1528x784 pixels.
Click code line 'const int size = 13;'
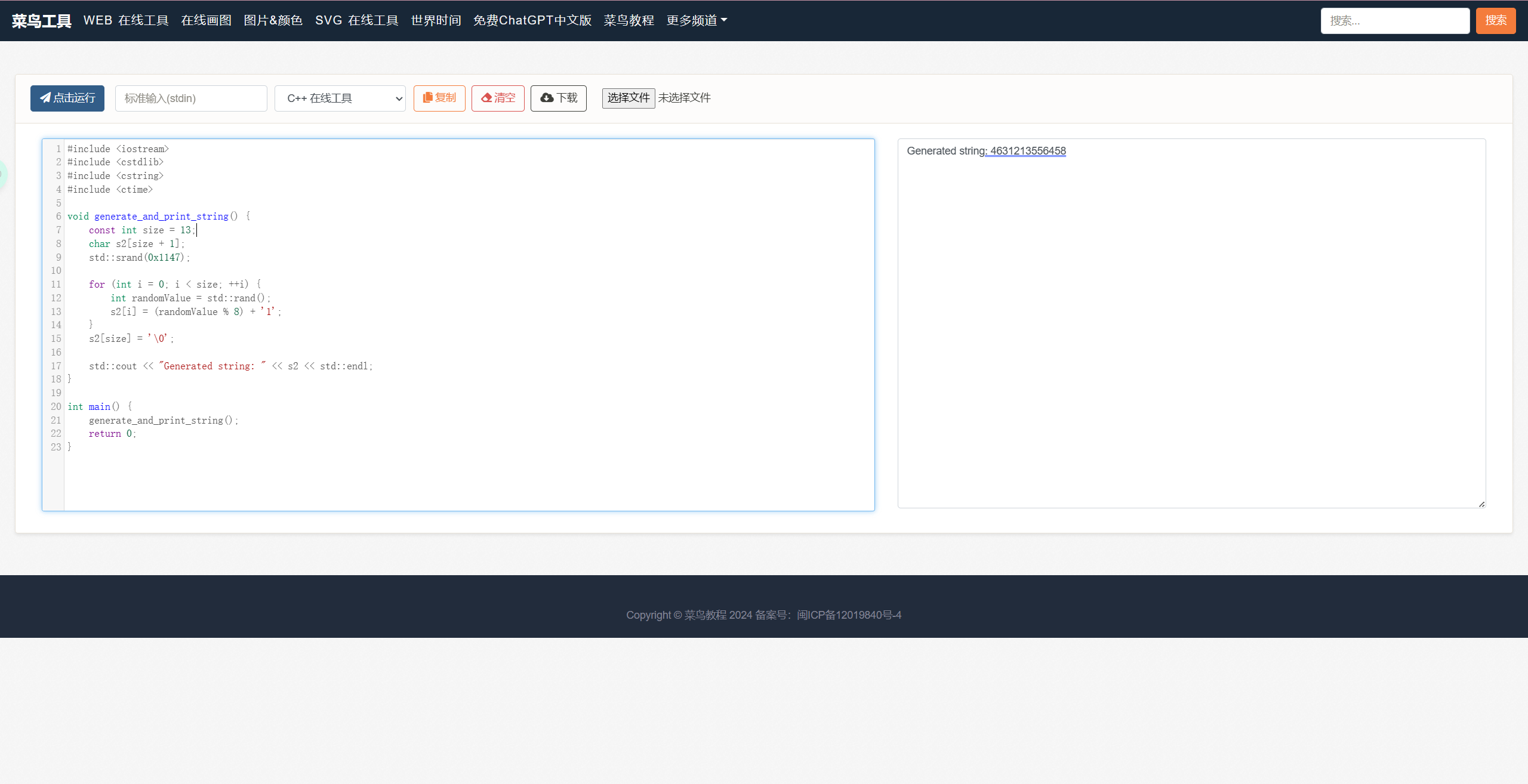click(x=142, y=230)
